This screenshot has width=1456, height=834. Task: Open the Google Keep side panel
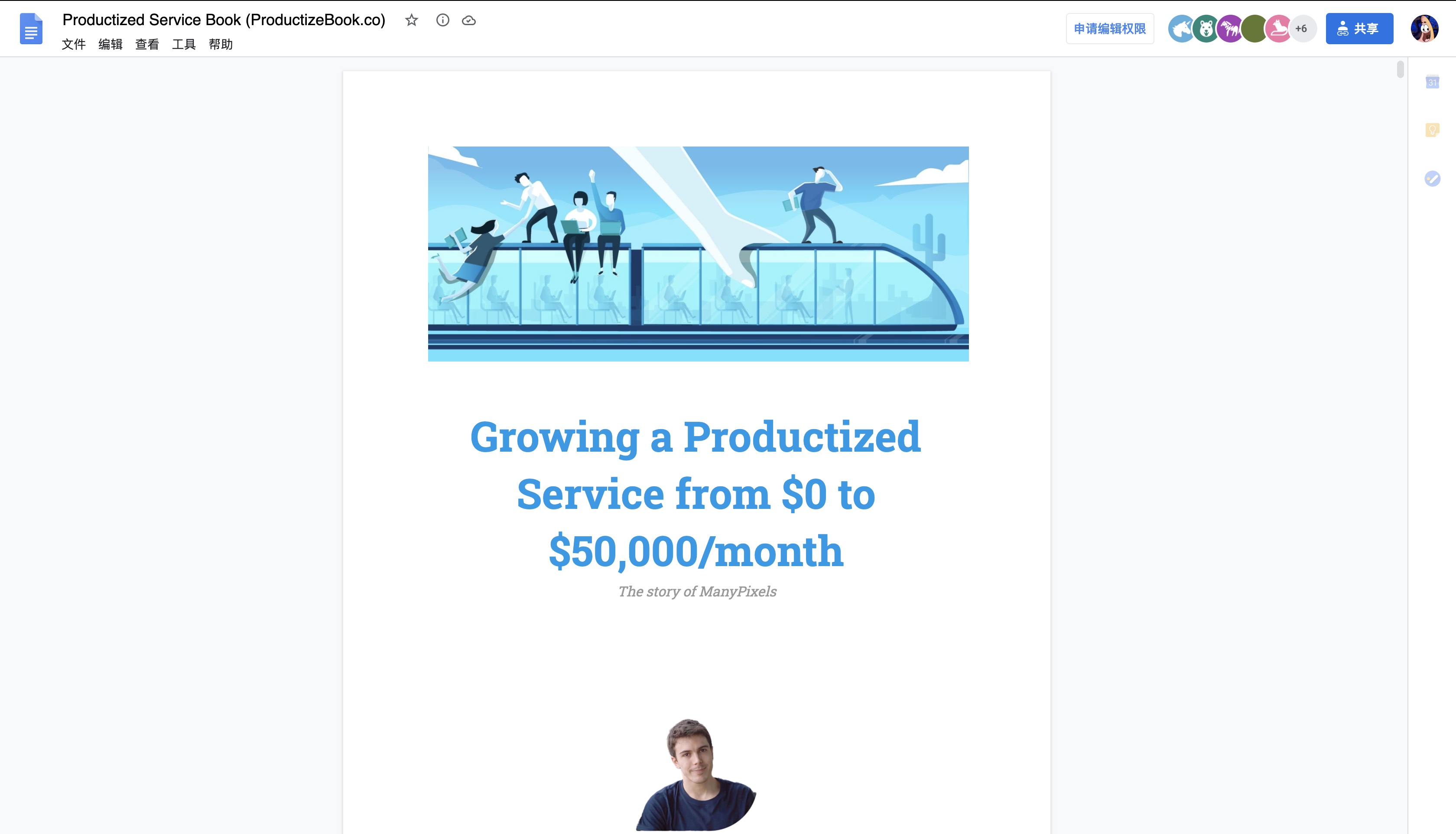coord(1432,130)
